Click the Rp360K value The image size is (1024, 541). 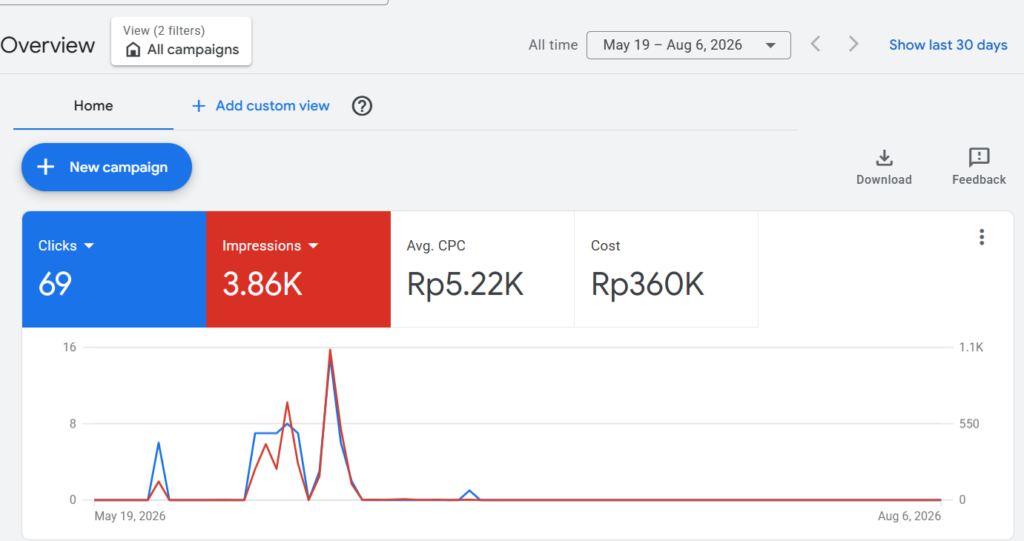pos(647,285)
